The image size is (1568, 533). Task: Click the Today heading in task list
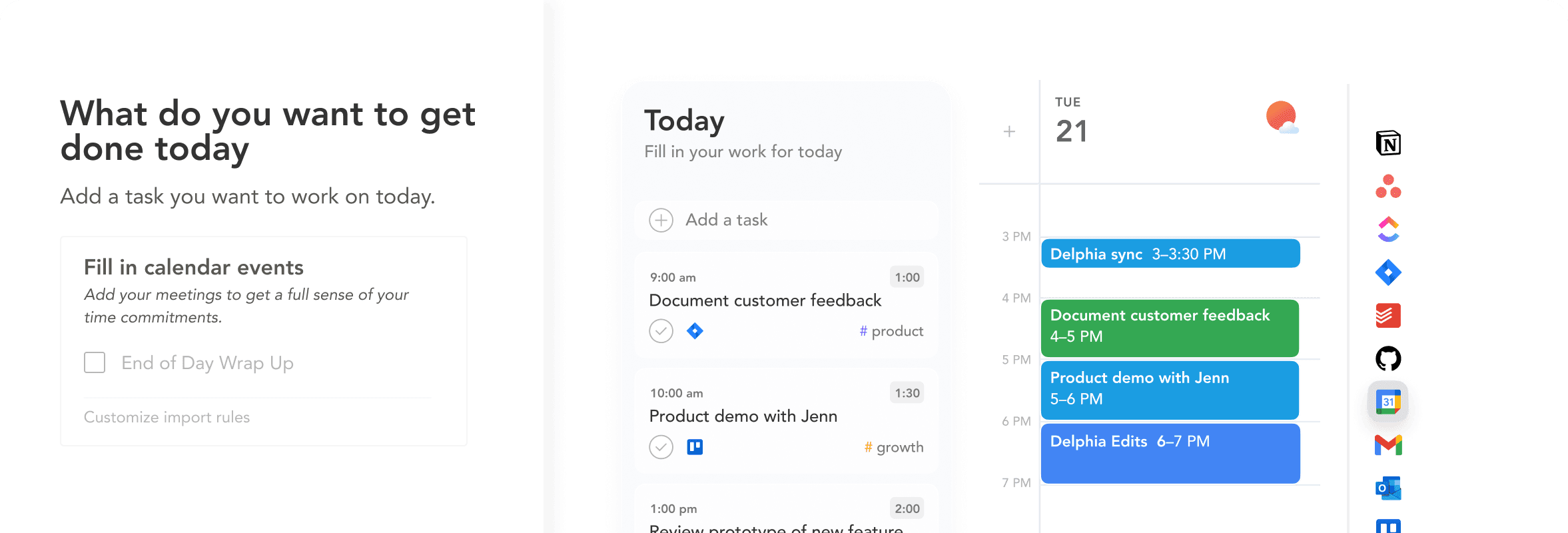[x=684, y=121]
